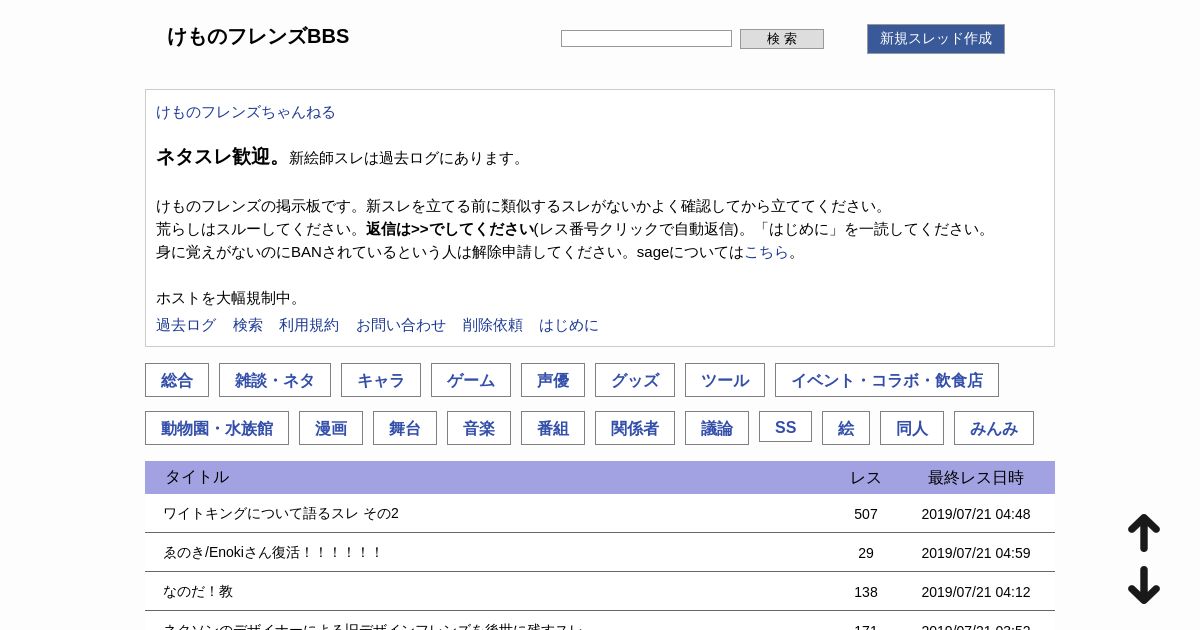The width and height of the screenshot is (1200, 630).
Task: Open the こちら link about sage
Action: pos(766,252)
